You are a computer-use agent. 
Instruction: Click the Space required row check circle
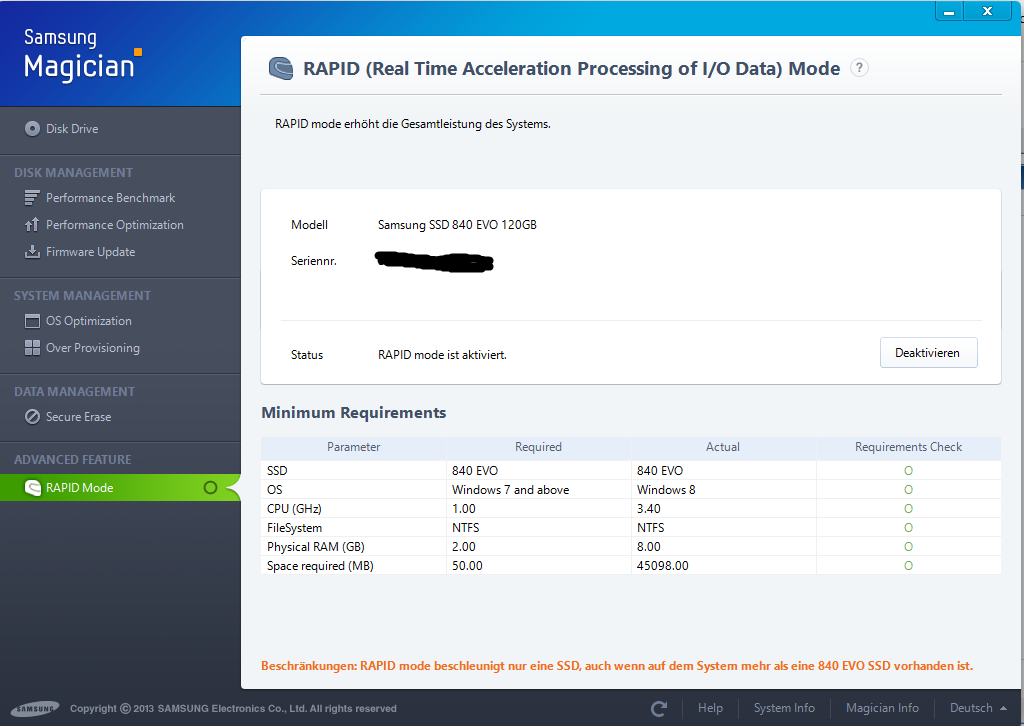908,565
